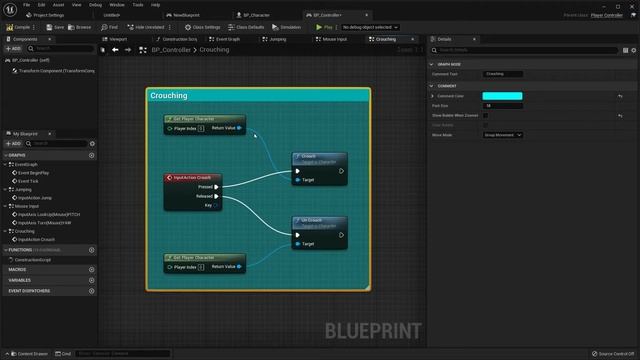
Task: Collapse the Comment section in Details
Action: (431, 86)
